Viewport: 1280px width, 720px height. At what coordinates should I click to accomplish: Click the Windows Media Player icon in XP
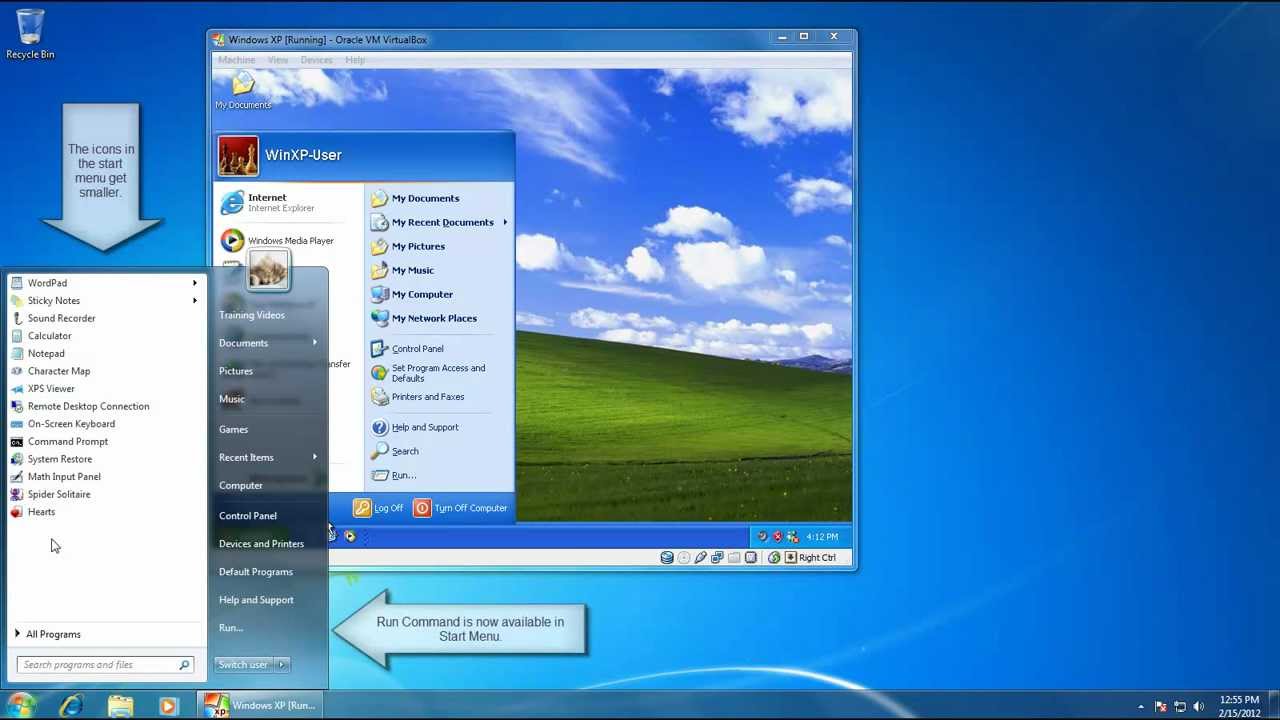click(x=232, y=240)
